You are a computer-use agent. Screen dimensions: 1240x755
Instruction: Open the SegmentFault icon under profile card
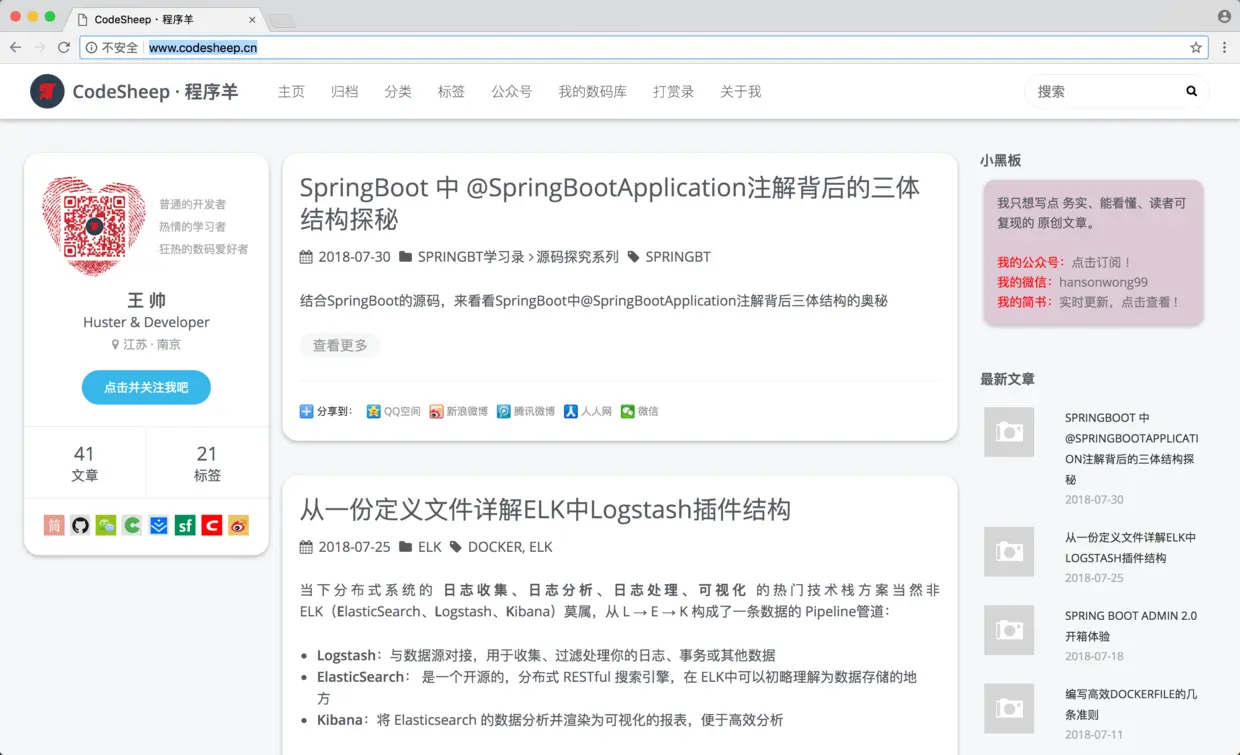[x=185, y=524]
